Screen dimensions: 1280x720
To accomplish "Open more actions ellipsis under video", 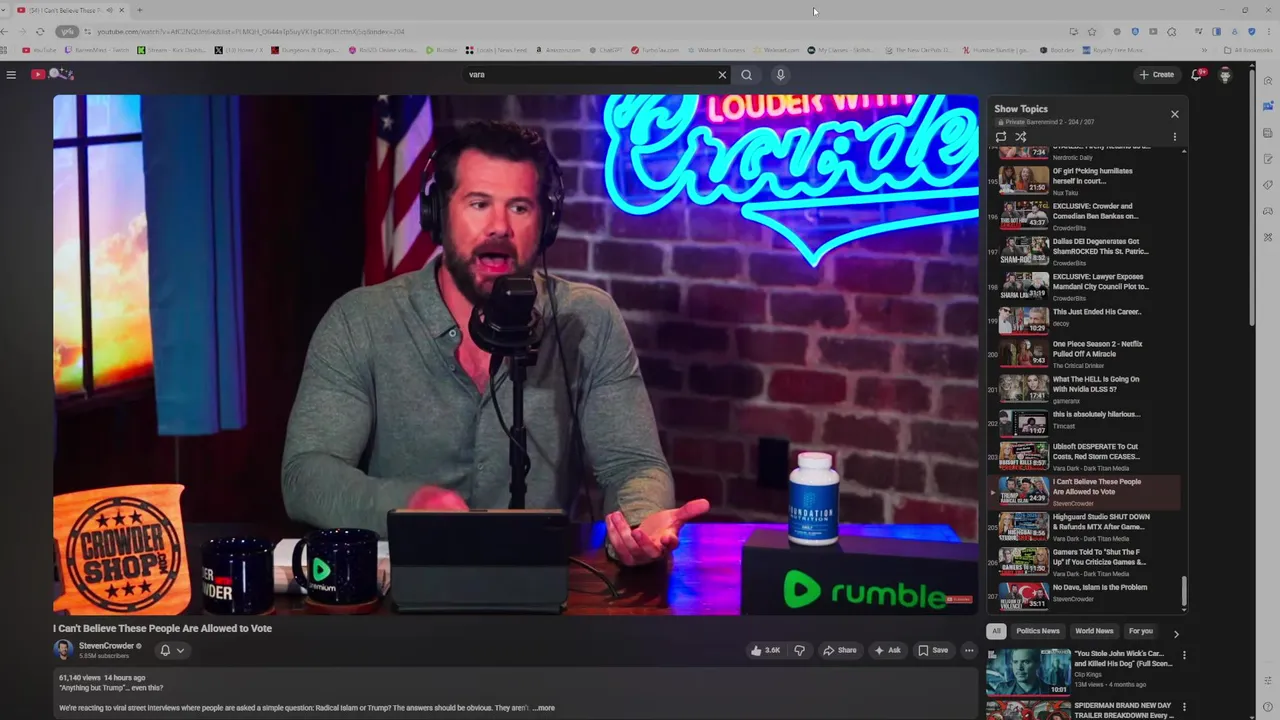I will tap(968, 650).
